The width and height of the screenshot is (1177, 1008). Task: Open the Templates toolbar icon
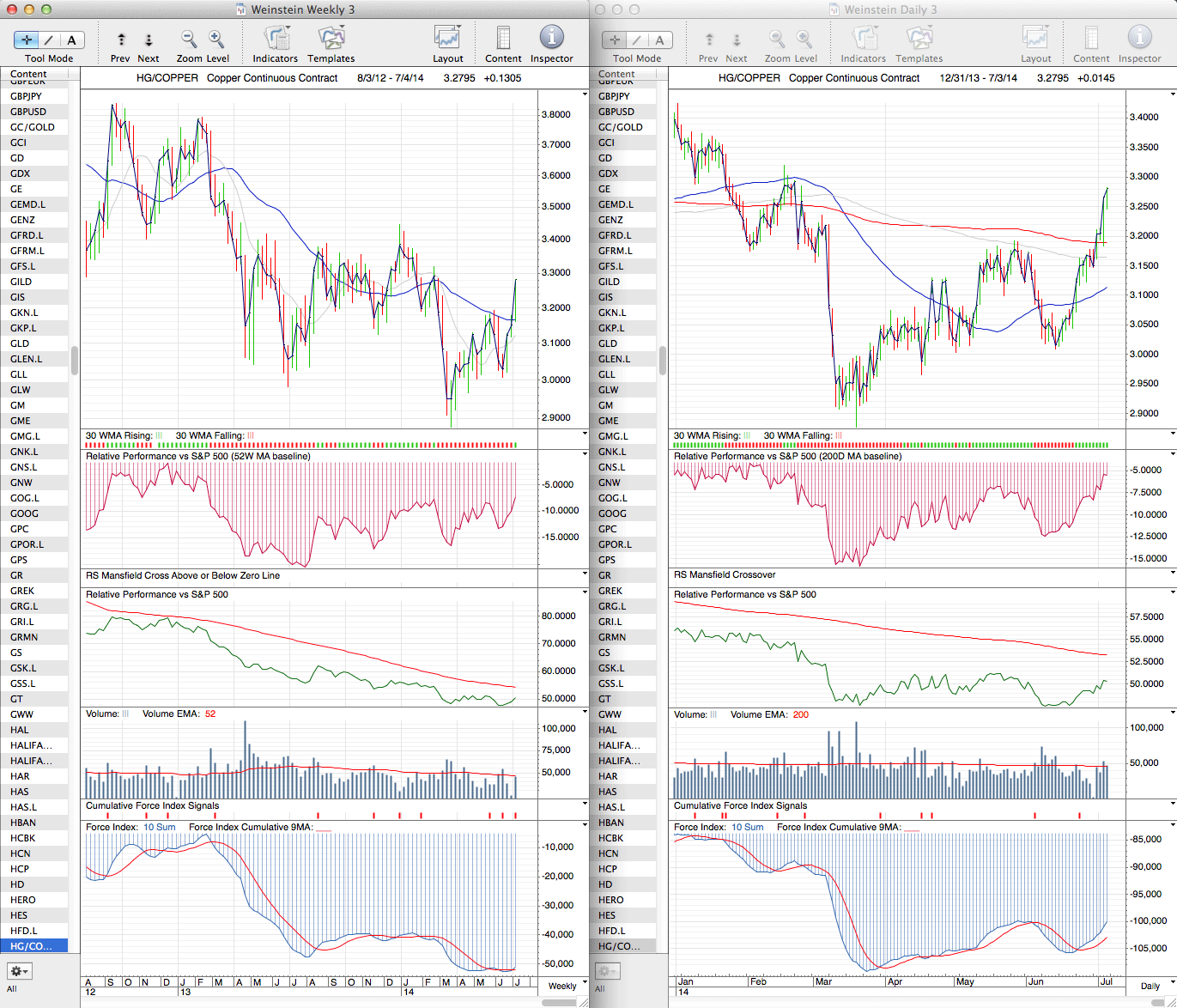[331, 39]
